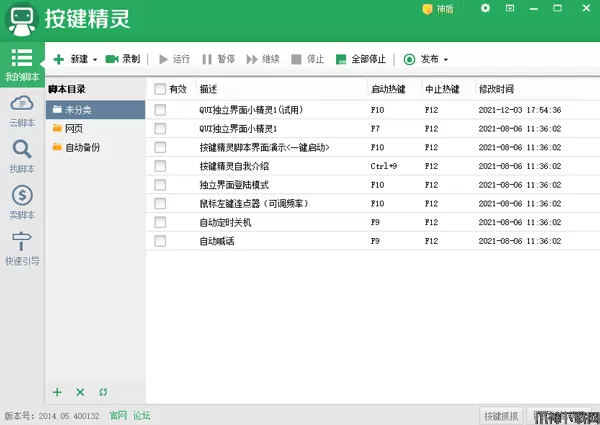Expand the 发布 publish dropdown
The height and width of the screenshot is (425, 600).
coord(446,60)
